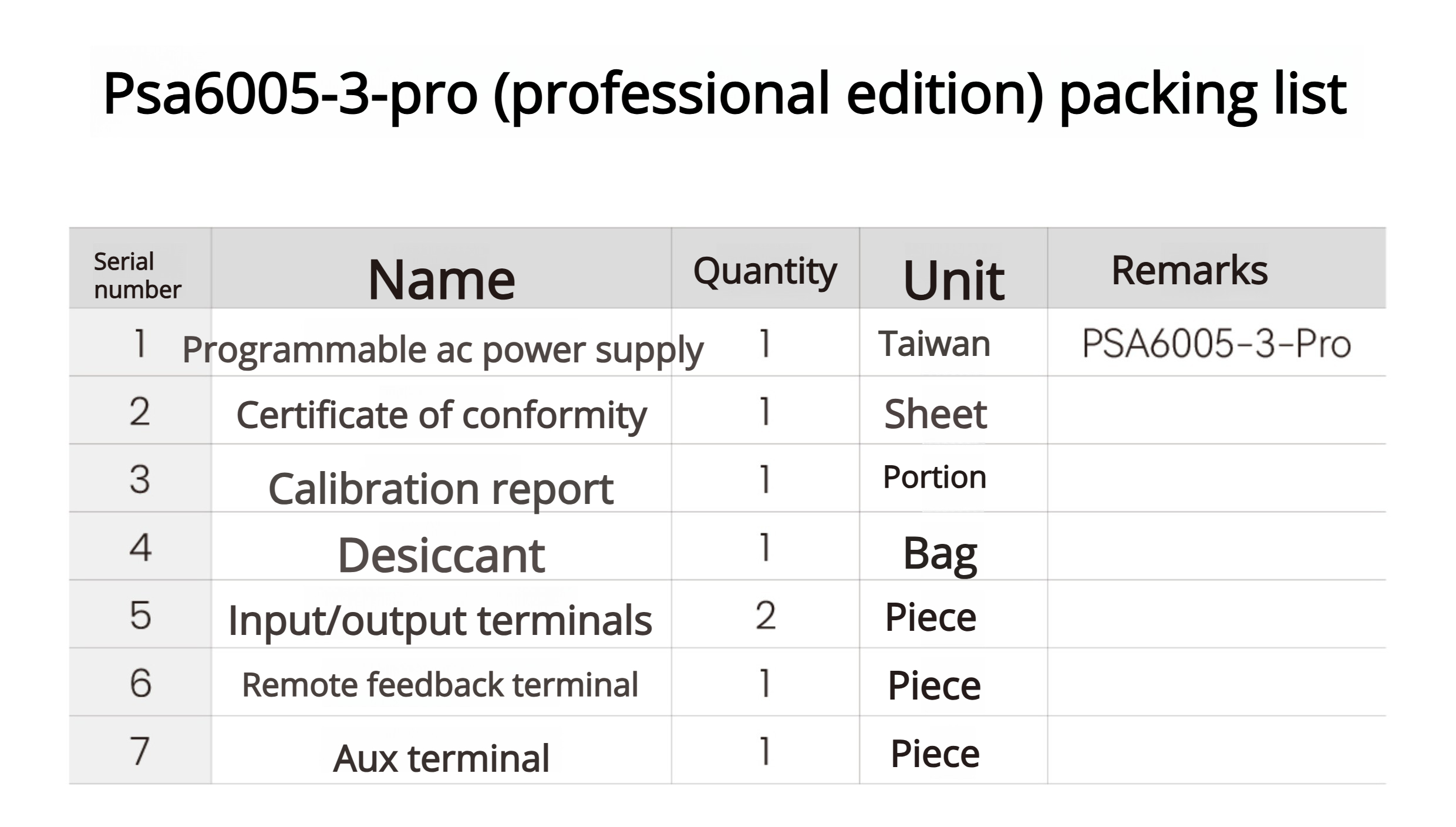1456x827 pixels.
Task: Select the Quantity column header
Action: click(x=765, y=271)
